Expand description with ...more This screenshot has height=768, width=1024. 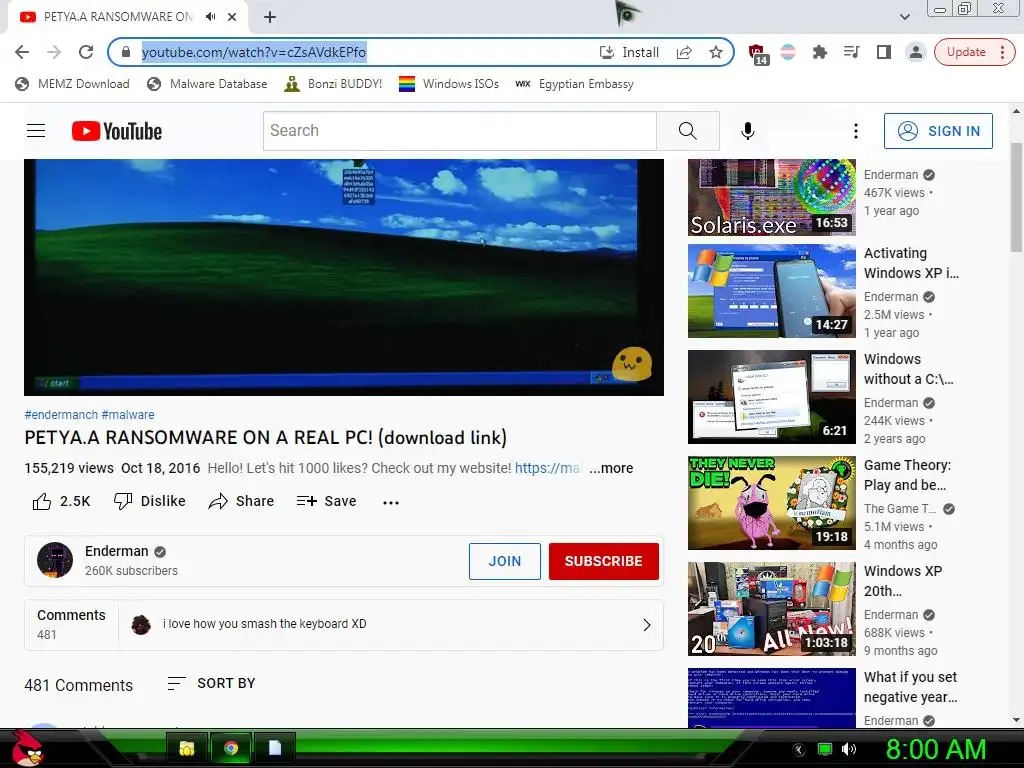pos(611,468)
